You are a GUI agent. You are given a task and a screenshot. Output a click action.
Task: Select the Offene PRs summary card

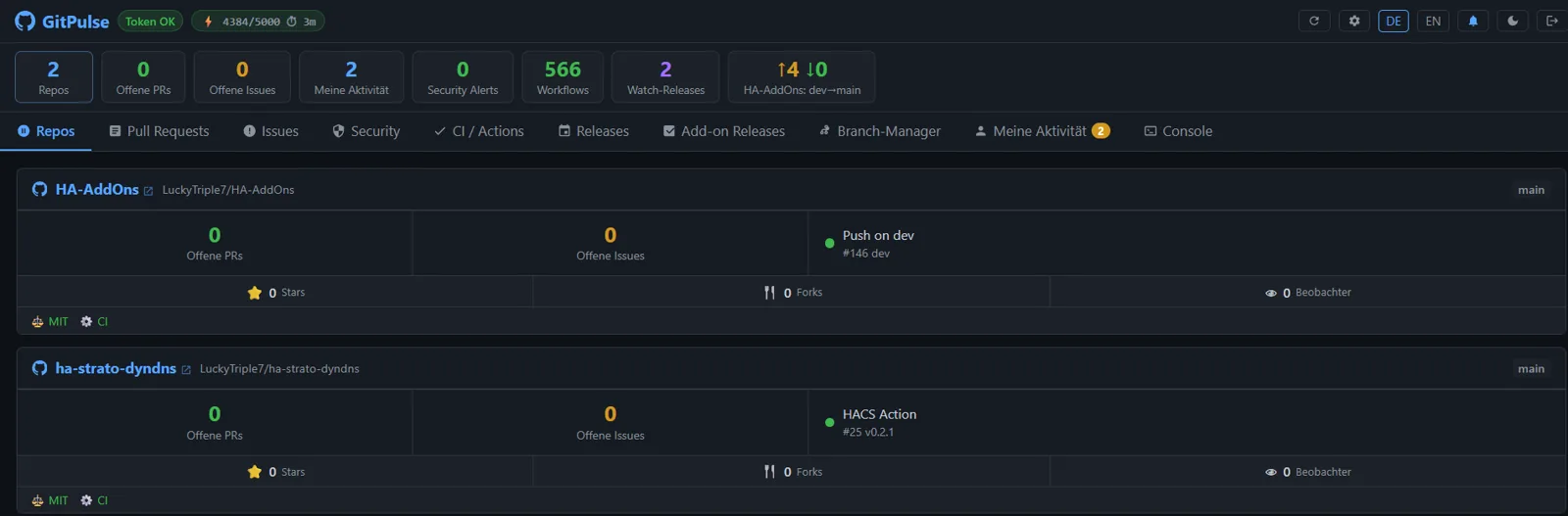[x=143, y=76]
